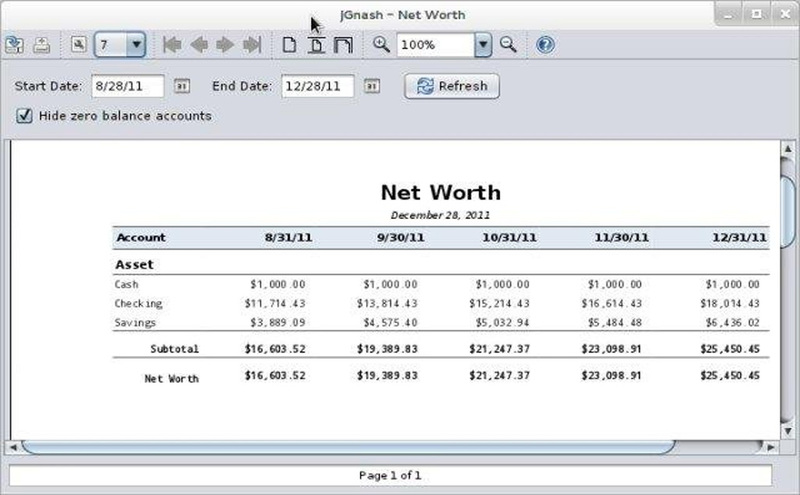Screen dimensions: 800x495
Task: Click the End Date input field
Action: [317, 86]
